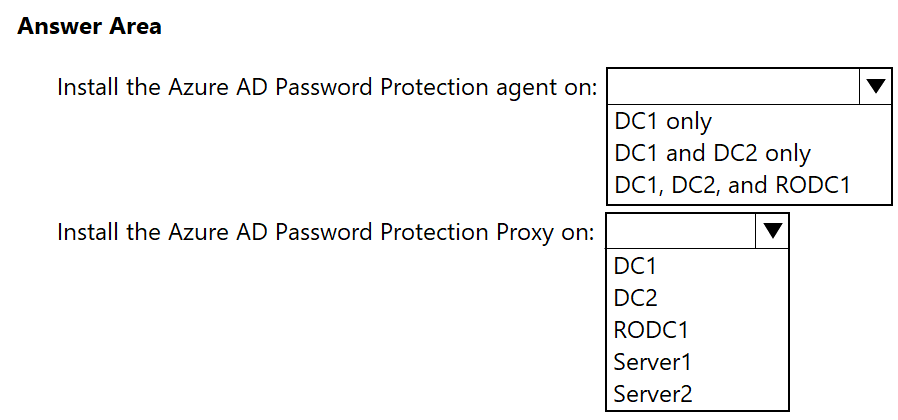The width and height of the screenshot is (898, 420).
Task: Click "Install" at start of Proxy prompt
Action: click(x=88, y=233)
